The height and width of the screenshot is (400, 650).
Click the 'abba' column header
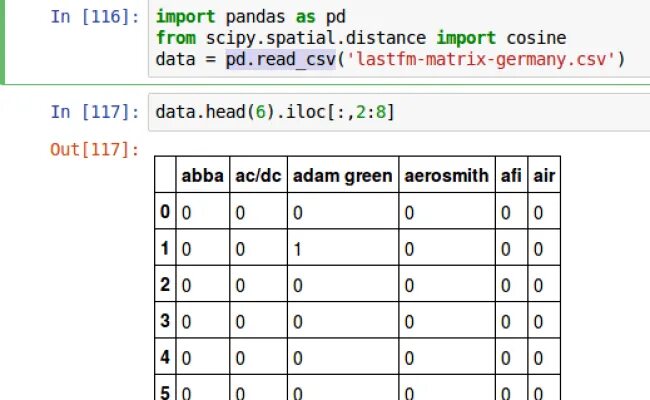[202, 175]
